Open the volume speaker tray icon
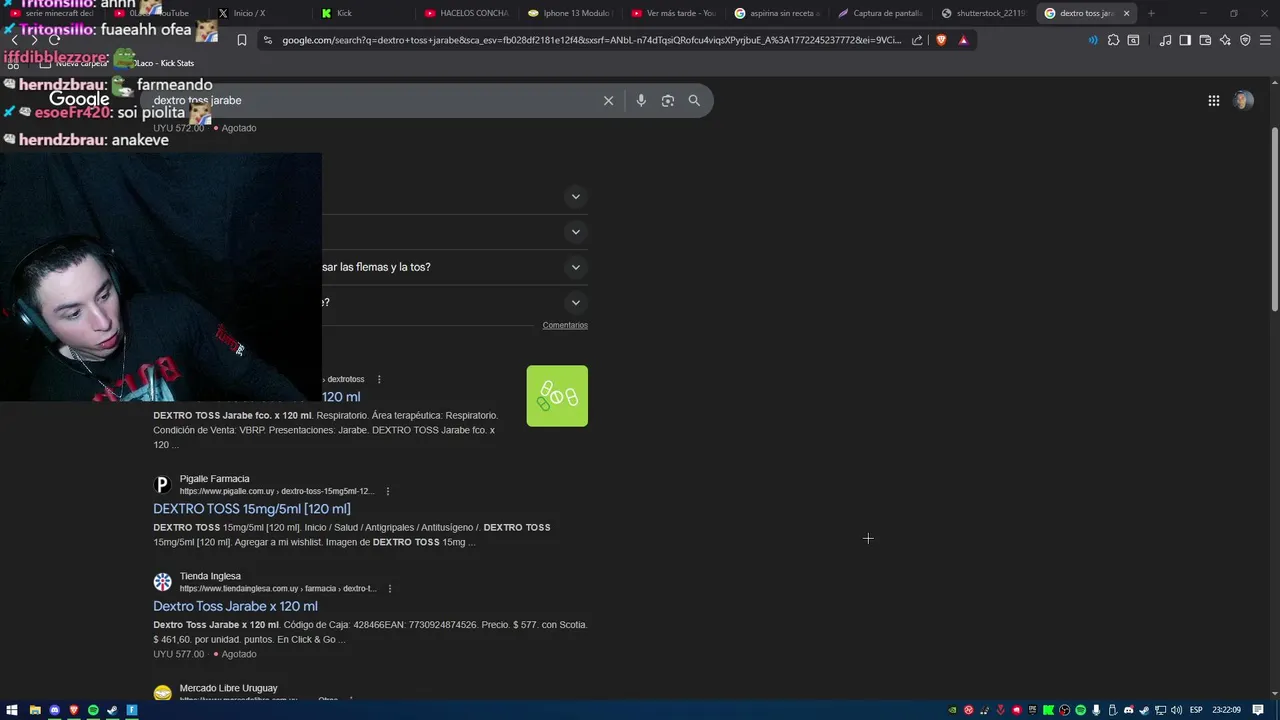Screen dimensions: 1280x720 tap(1176, 710)
